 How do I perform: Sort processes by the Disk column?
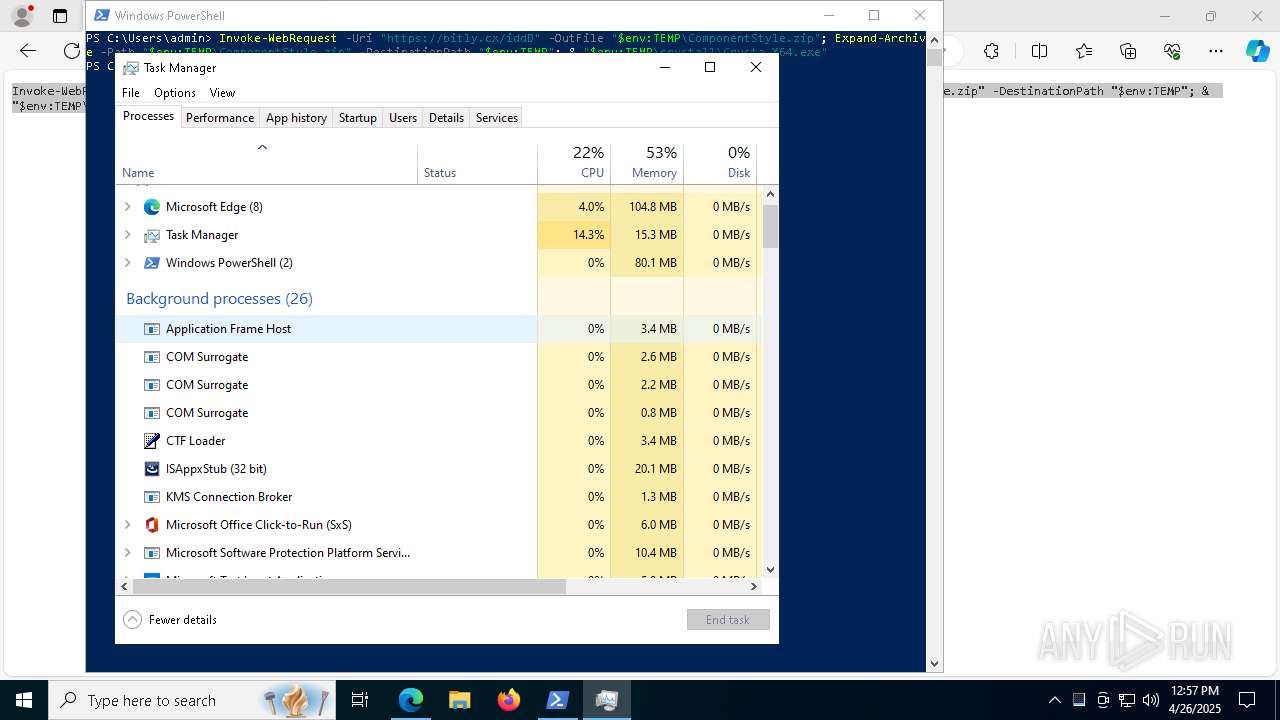click(720, 163)
